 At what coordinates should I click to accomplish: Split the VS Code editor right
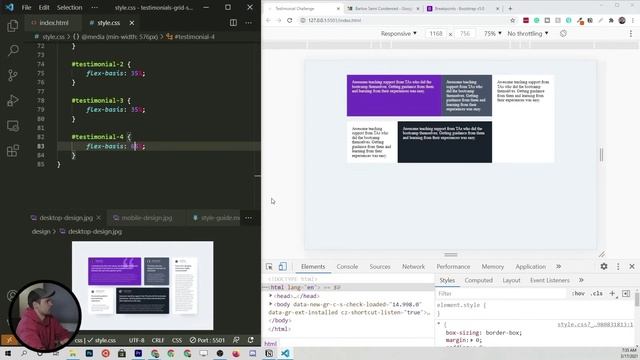(x=233, y=23)
